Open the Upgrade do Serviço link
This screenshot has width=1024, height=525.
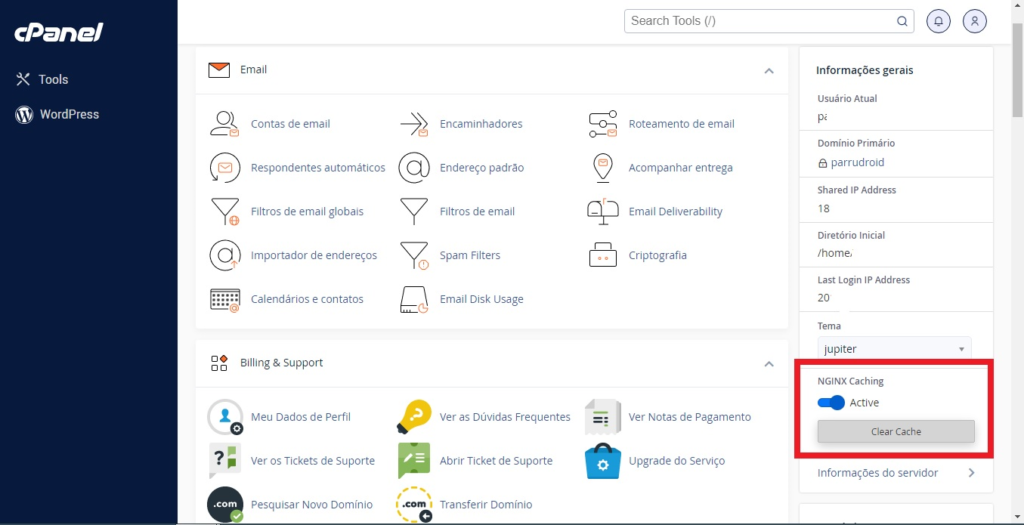[x=677, y=461]
